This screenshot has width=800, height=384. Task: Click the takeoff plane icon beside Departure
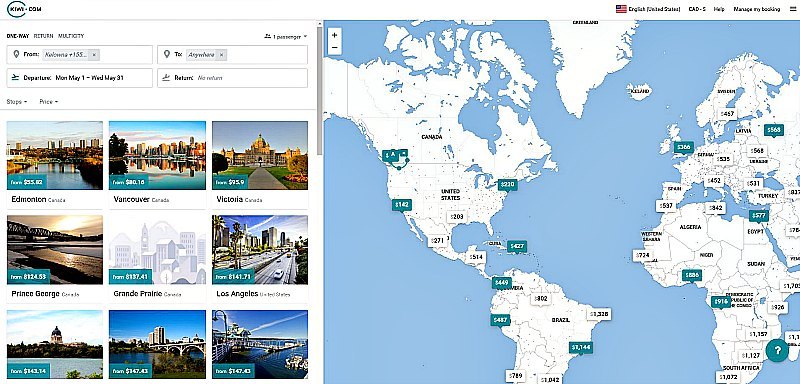coord(16,78)
